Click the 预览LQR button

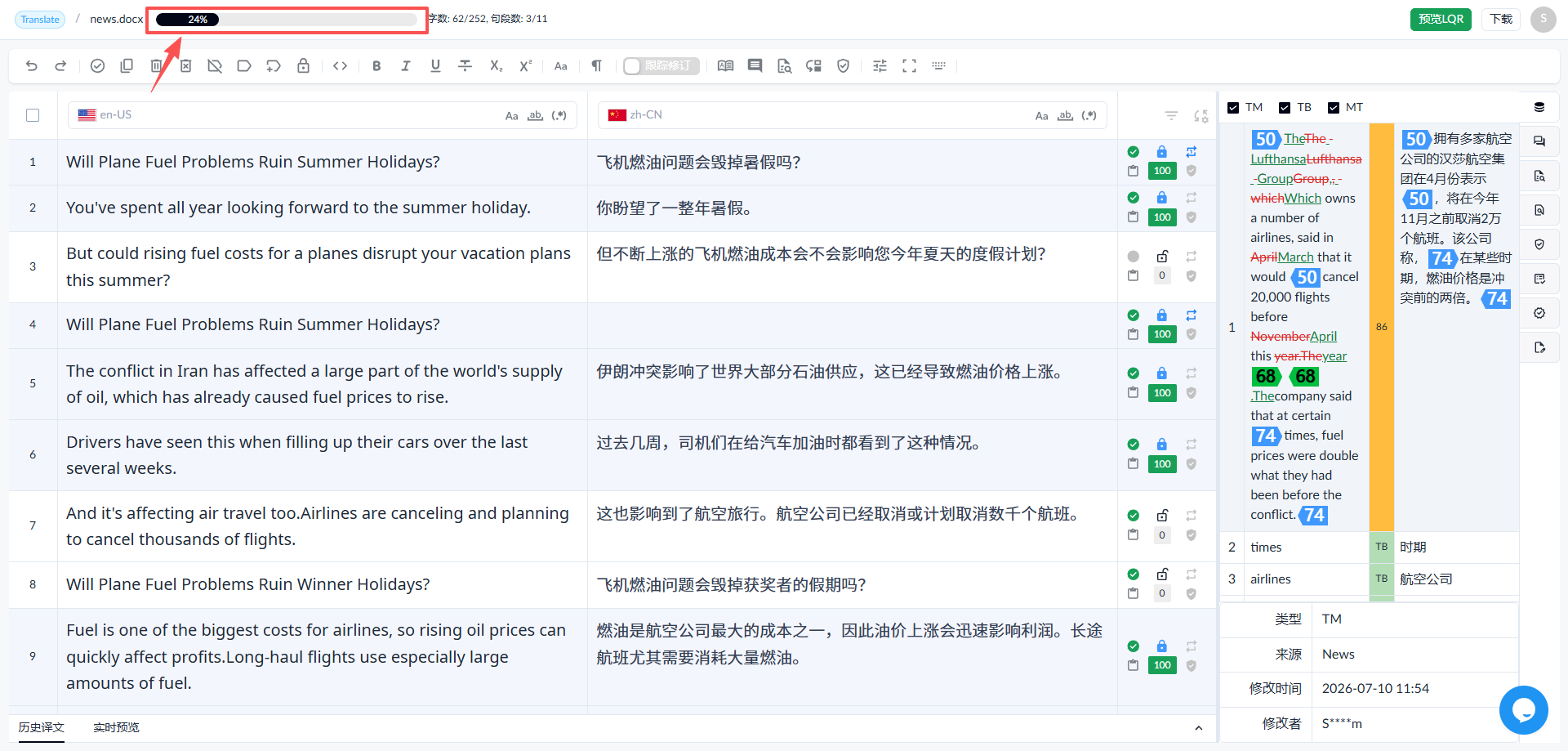coord(1441,19)
